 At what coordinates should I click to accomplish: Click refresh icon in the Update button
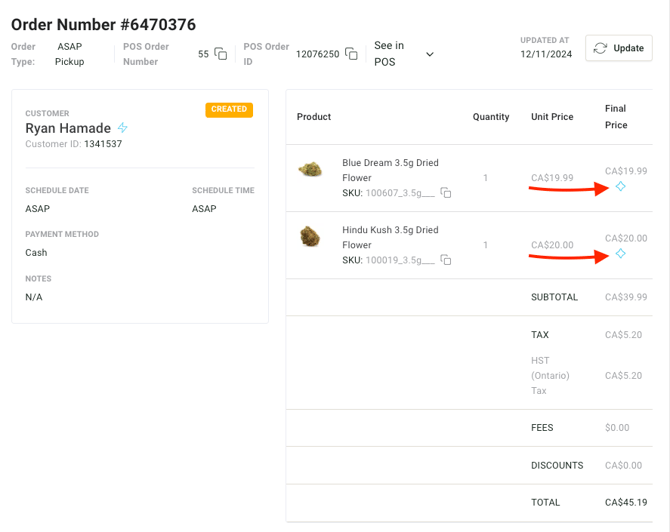600,48
